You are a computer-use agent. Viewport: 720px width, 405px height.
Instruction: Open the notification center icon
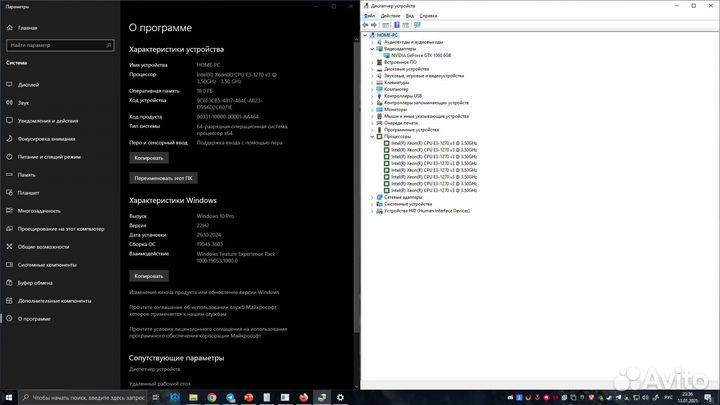pyautogui.click(x=708, y=398)
